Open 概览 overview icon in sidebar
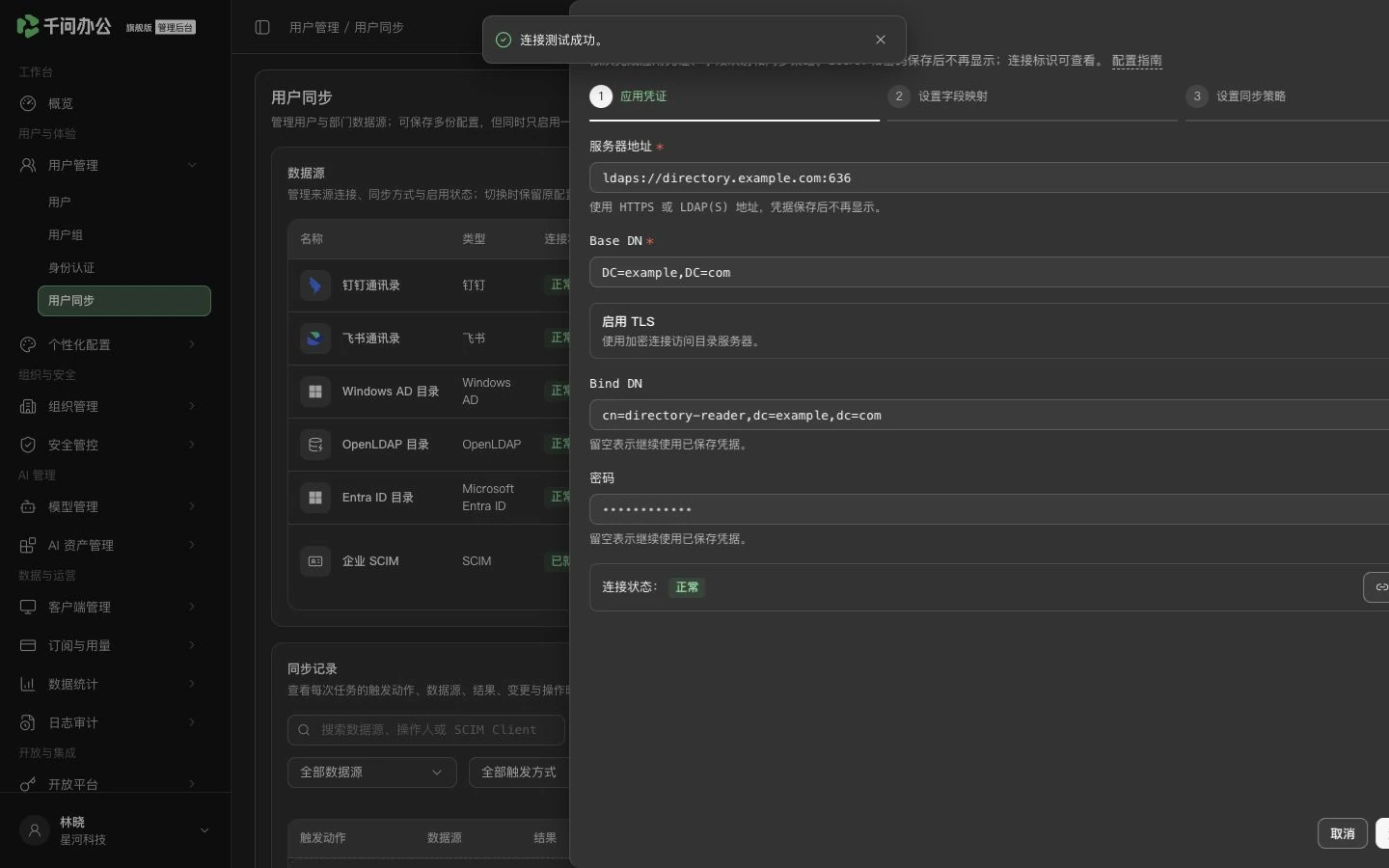 tap(28, 103)
